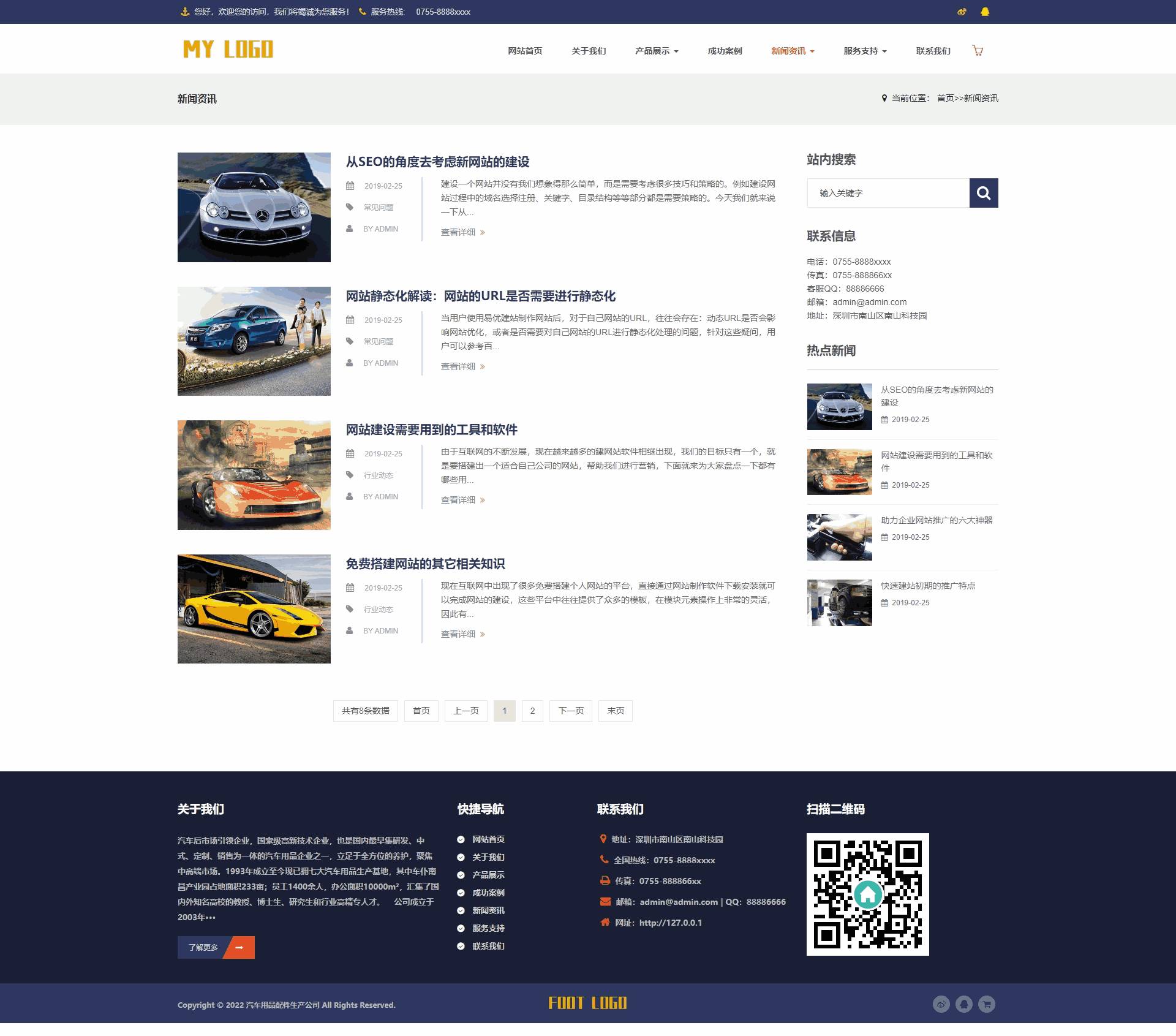Click the 下一页 pagination button
The width and height of the screenshot is (1176, 1036).
click(x=570, y=711)
